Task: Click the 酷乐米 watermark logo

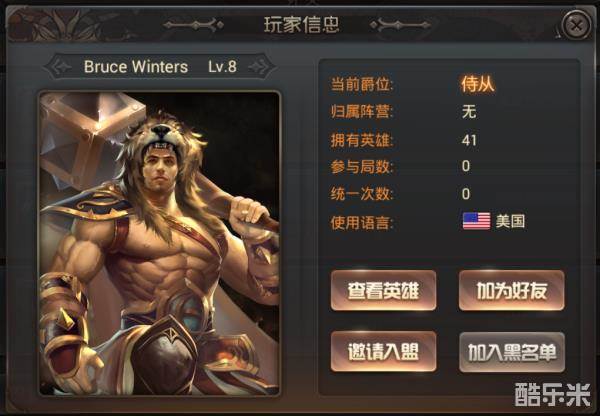Action: [x=553, y=395]
